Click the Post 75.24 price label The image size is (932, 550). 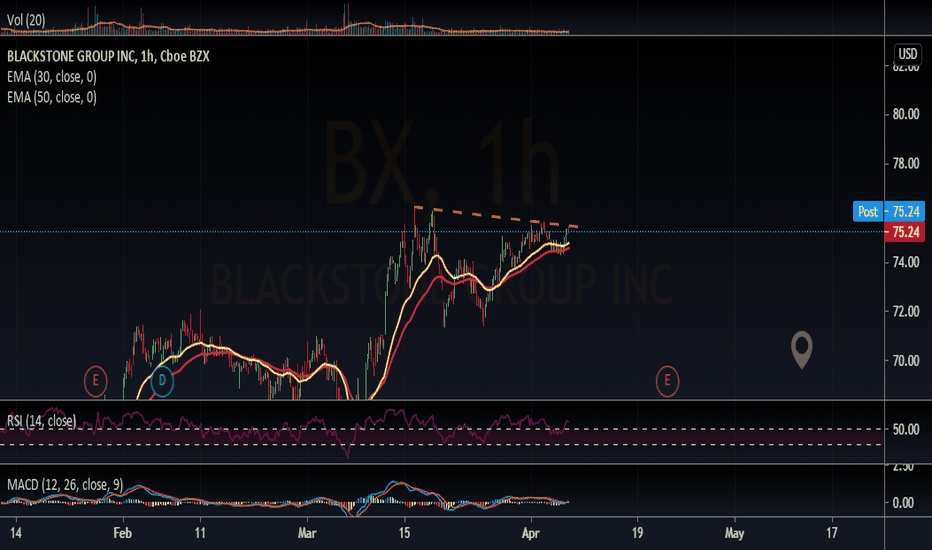point(889,212)
